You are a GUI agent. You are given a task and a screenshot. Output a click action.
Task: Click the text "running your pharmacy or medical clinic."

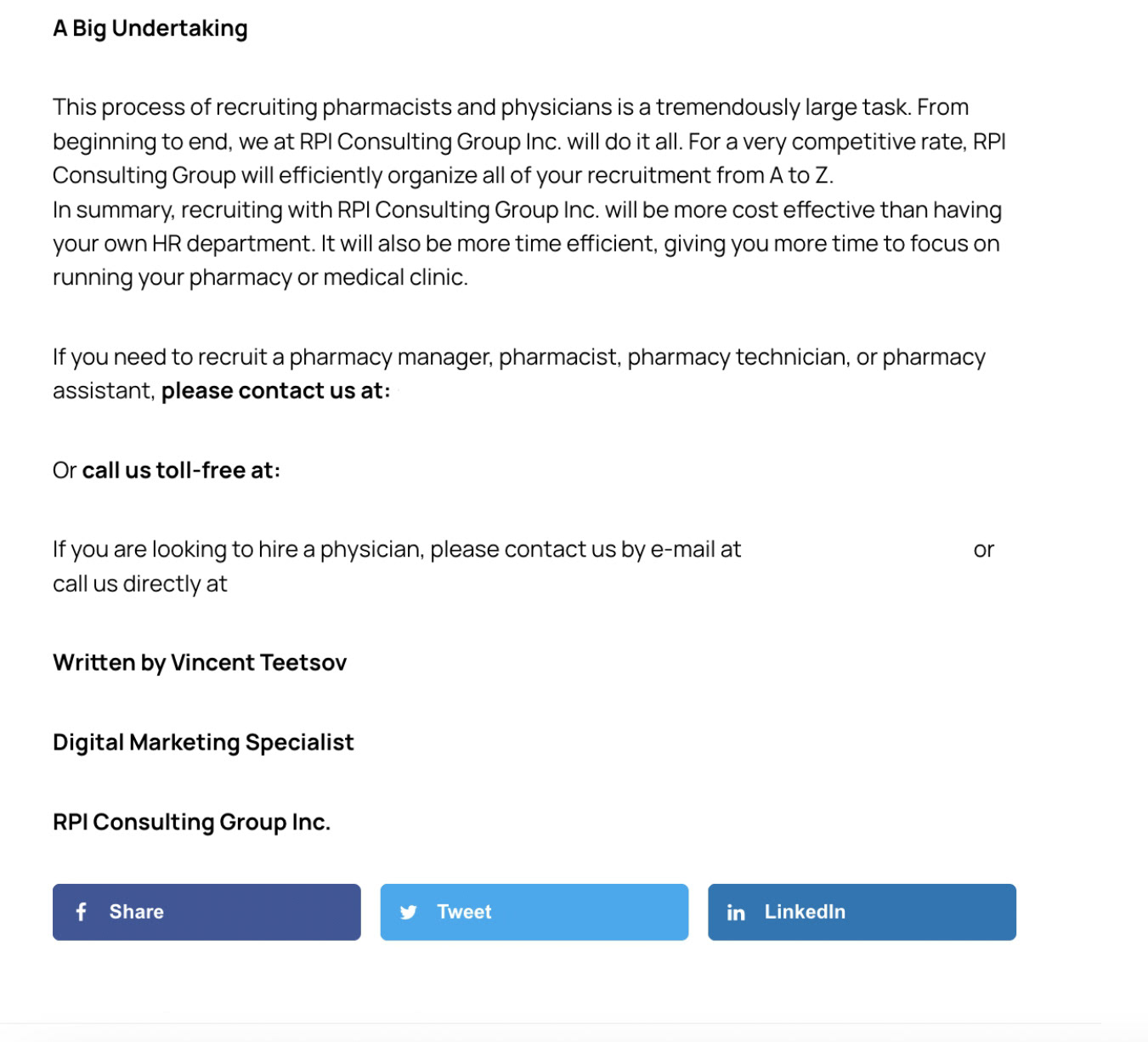pos(260,278)
